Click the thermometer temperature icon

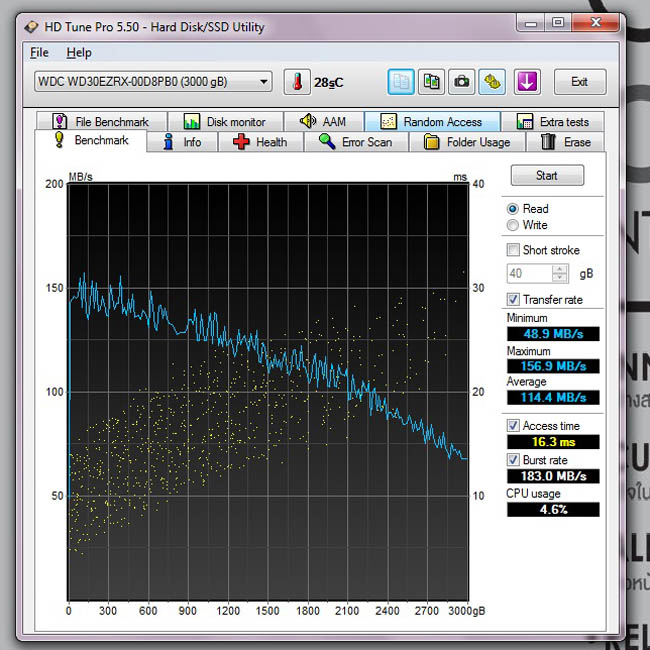[x=297, y=82]
